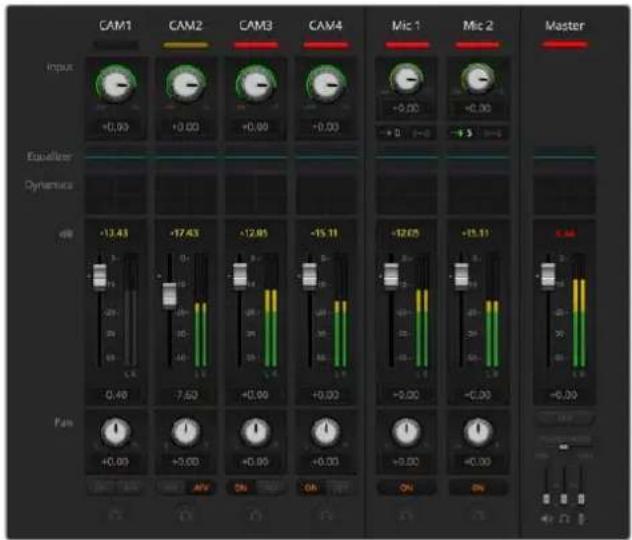Screen dimensions: 632x540
Task: Turn off CAM4 ON button
Action: tap(311, 488)
